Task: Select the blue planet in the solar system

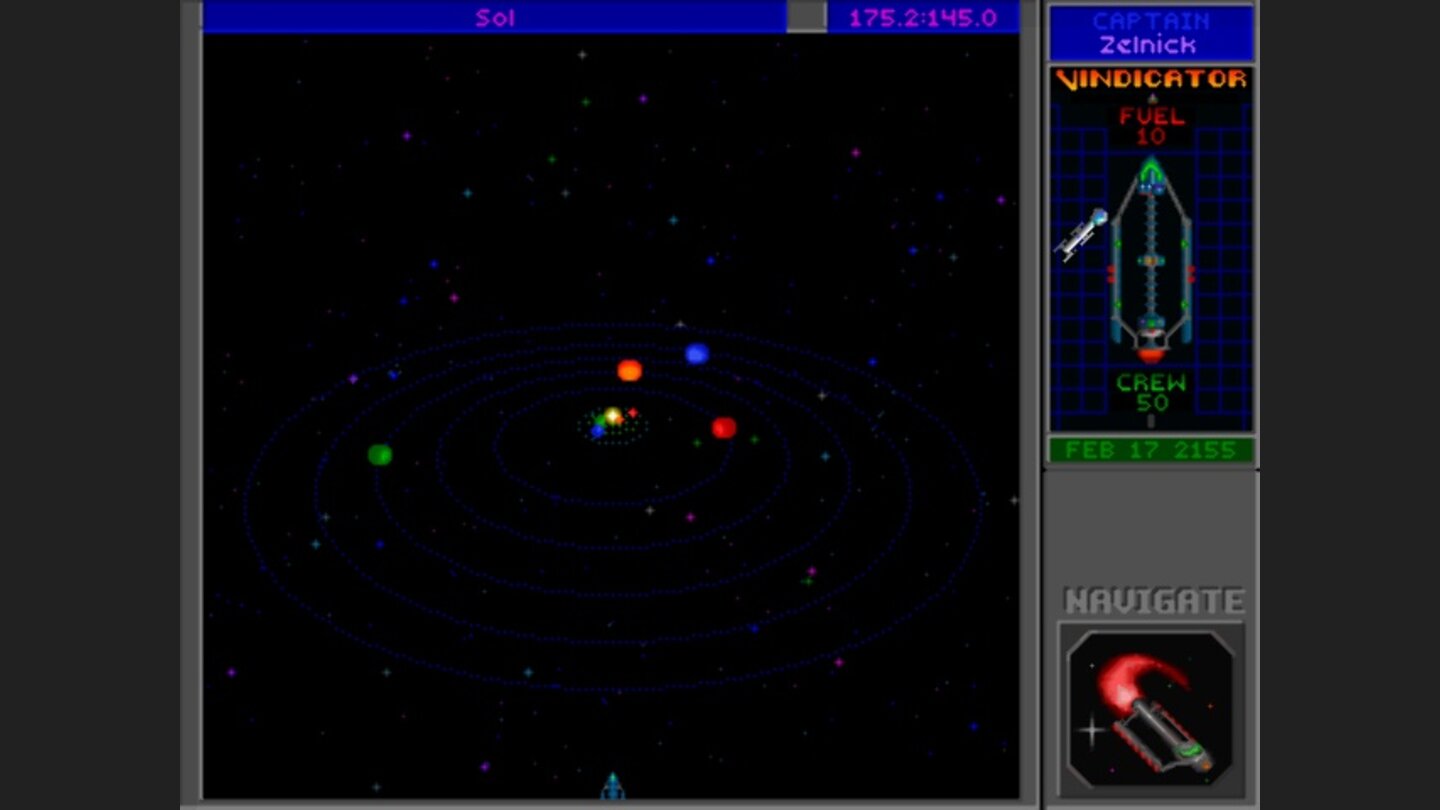Action: click(x=697, y=353)
